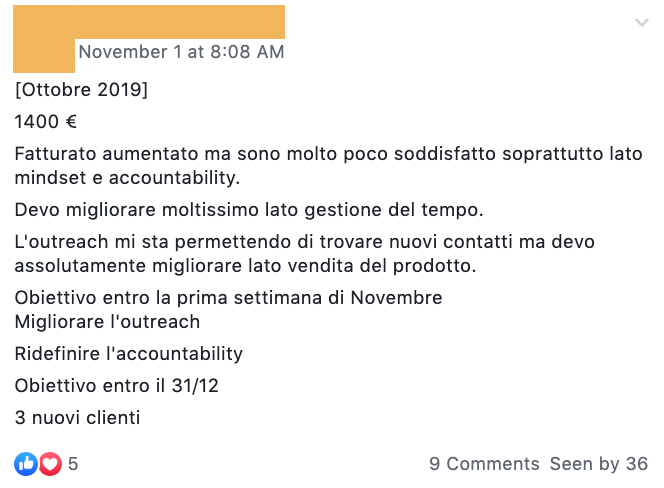Image resolution: width=664 pixels, height=488 pixels.
Task: Click the 3 nuovi clienti line
Action: coord(77,418)
